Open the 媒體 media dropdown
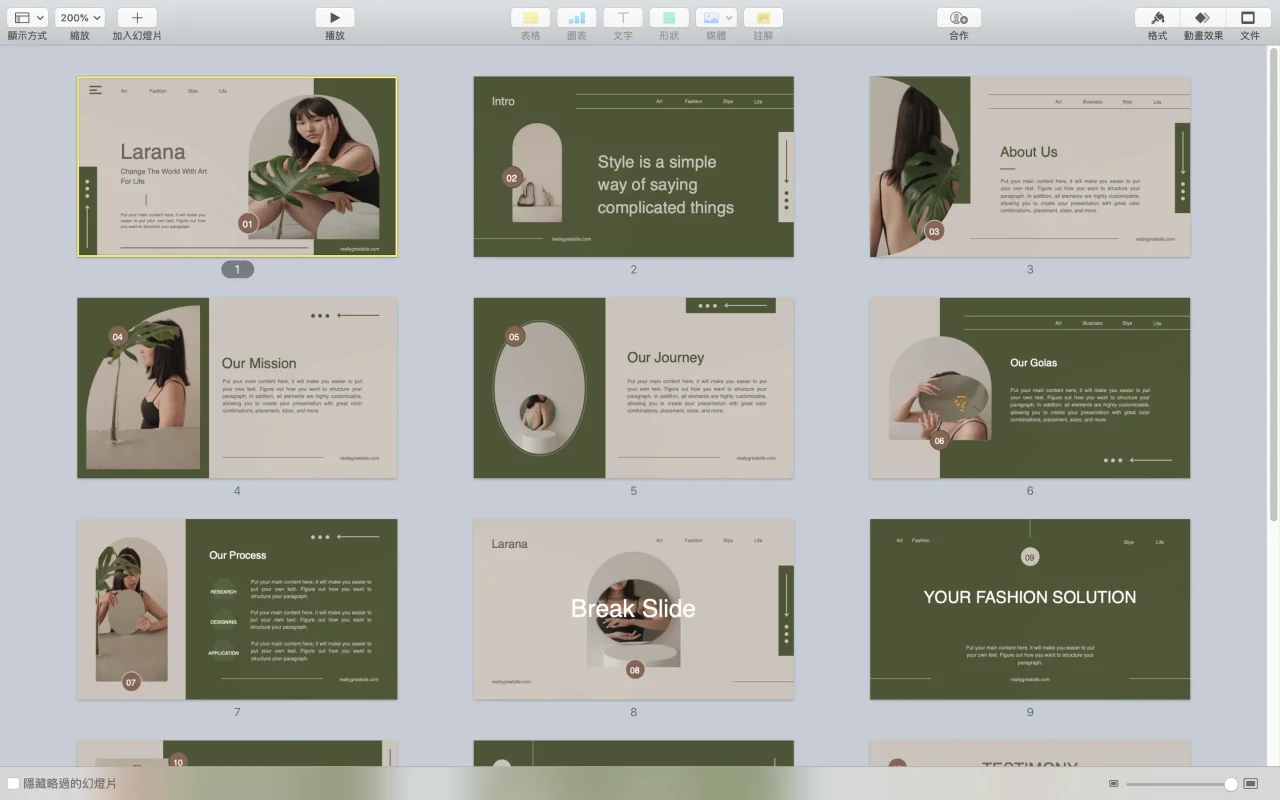 (x=716, y=18)
